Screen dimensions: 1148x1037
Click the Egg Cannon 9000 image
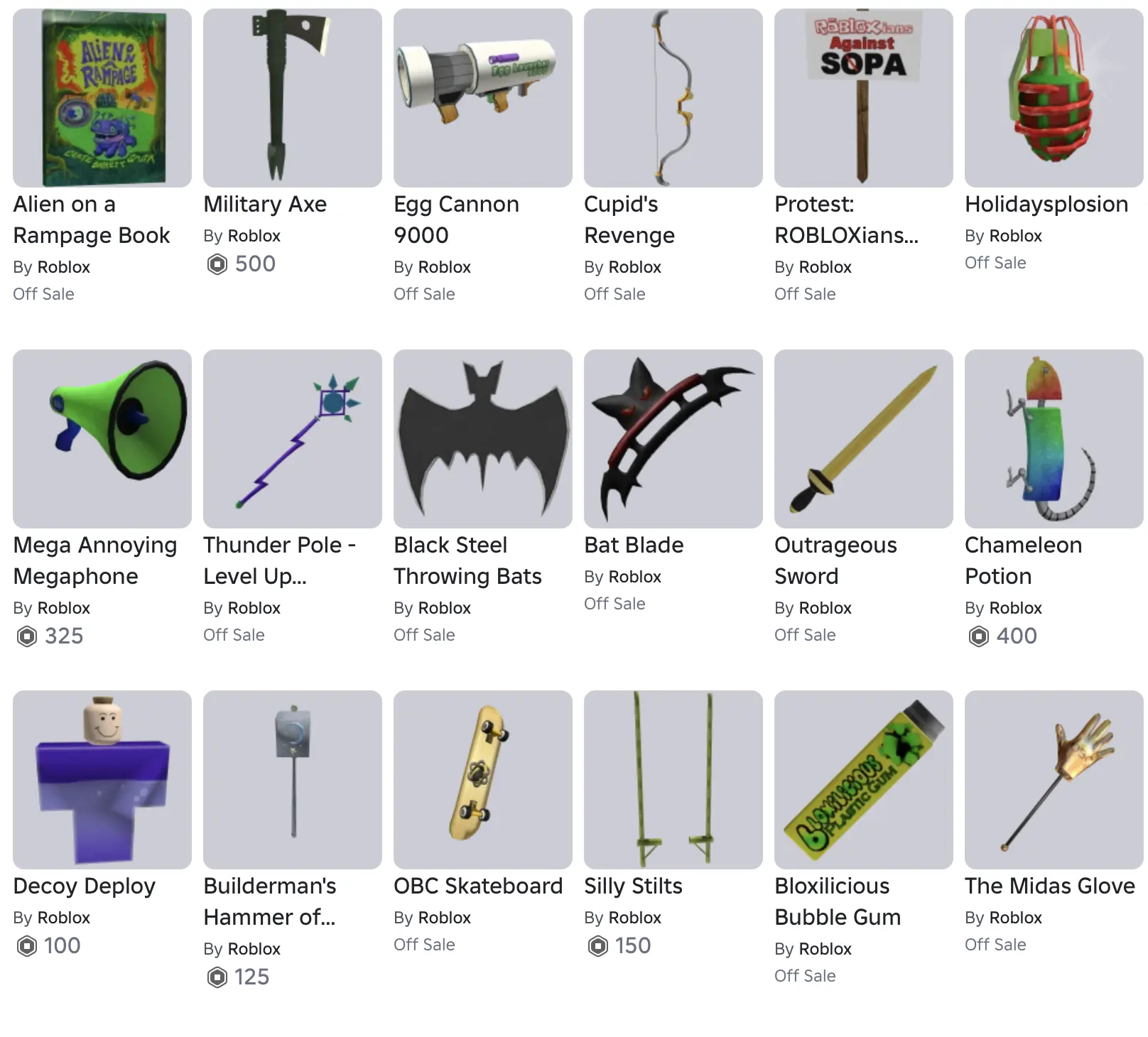[x=482, y=98]
